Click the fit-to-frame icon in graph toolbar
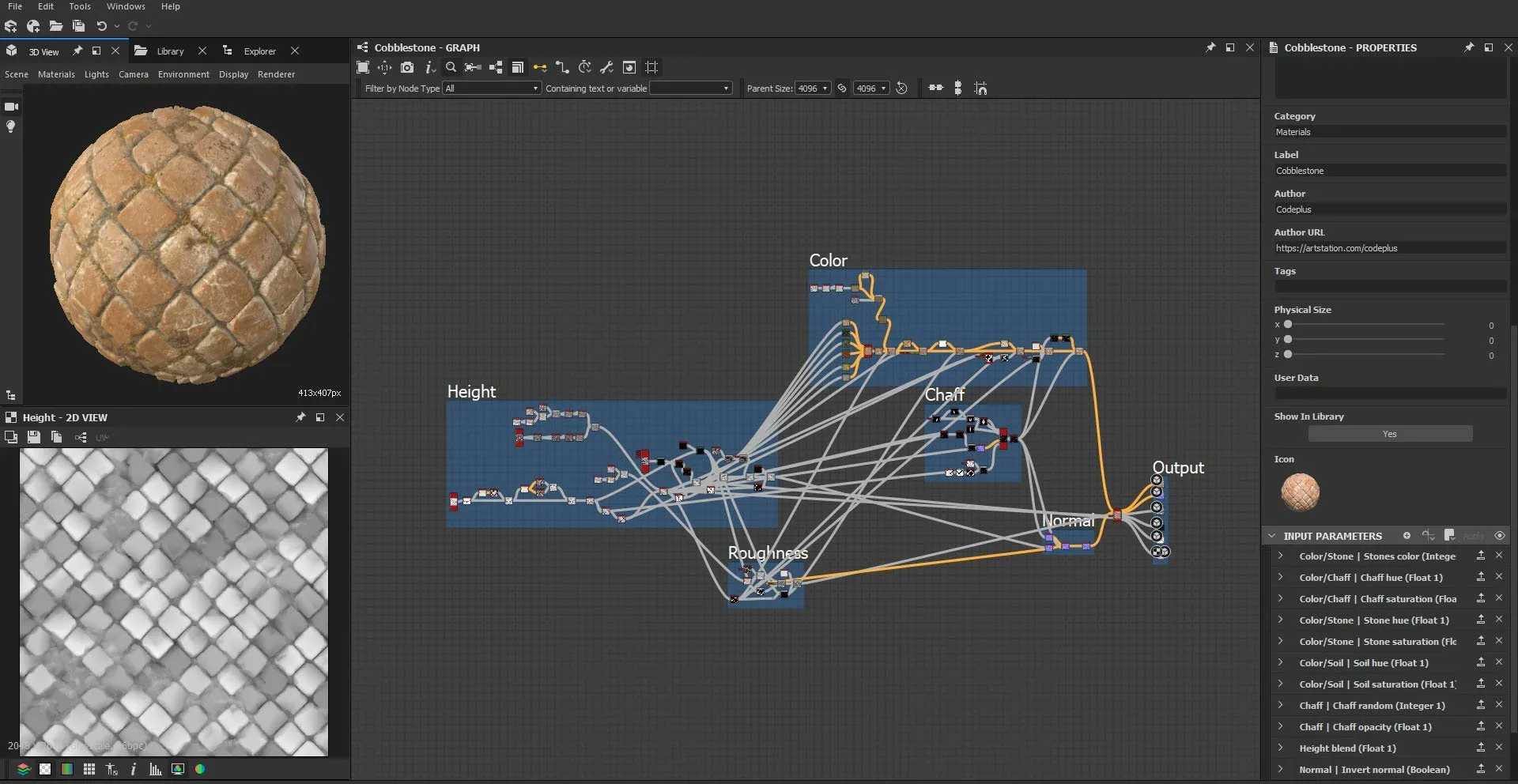Screen dimensions: 1518x784 click(363, 67)
